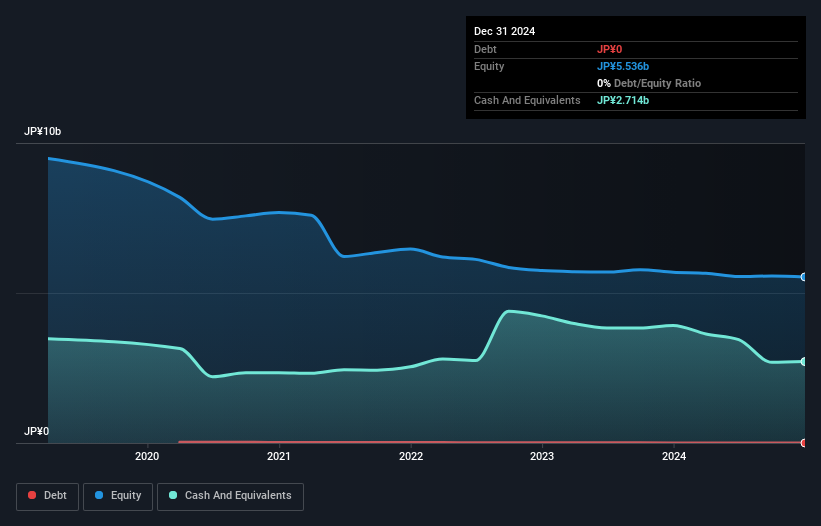
Task: Click the 2021 x-axis label
Action: [279, 456]
